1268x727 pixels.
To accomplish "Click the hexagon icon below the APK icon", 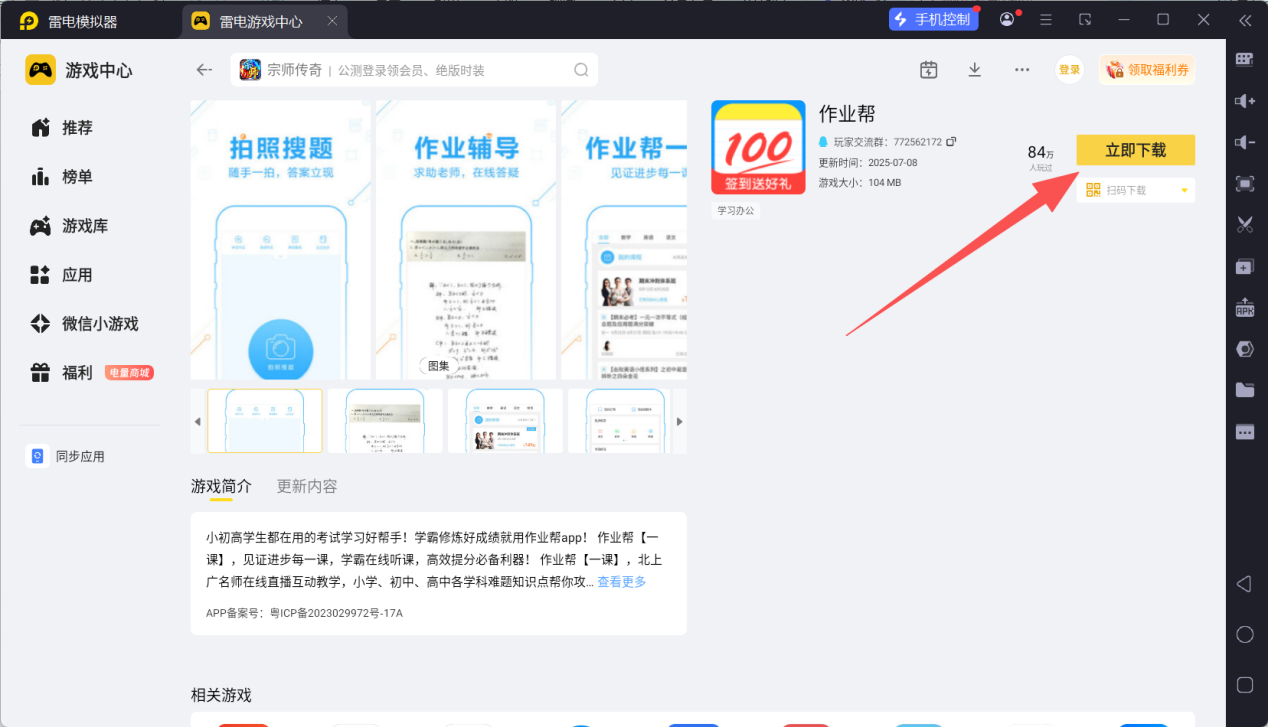I will point(1245,349).
